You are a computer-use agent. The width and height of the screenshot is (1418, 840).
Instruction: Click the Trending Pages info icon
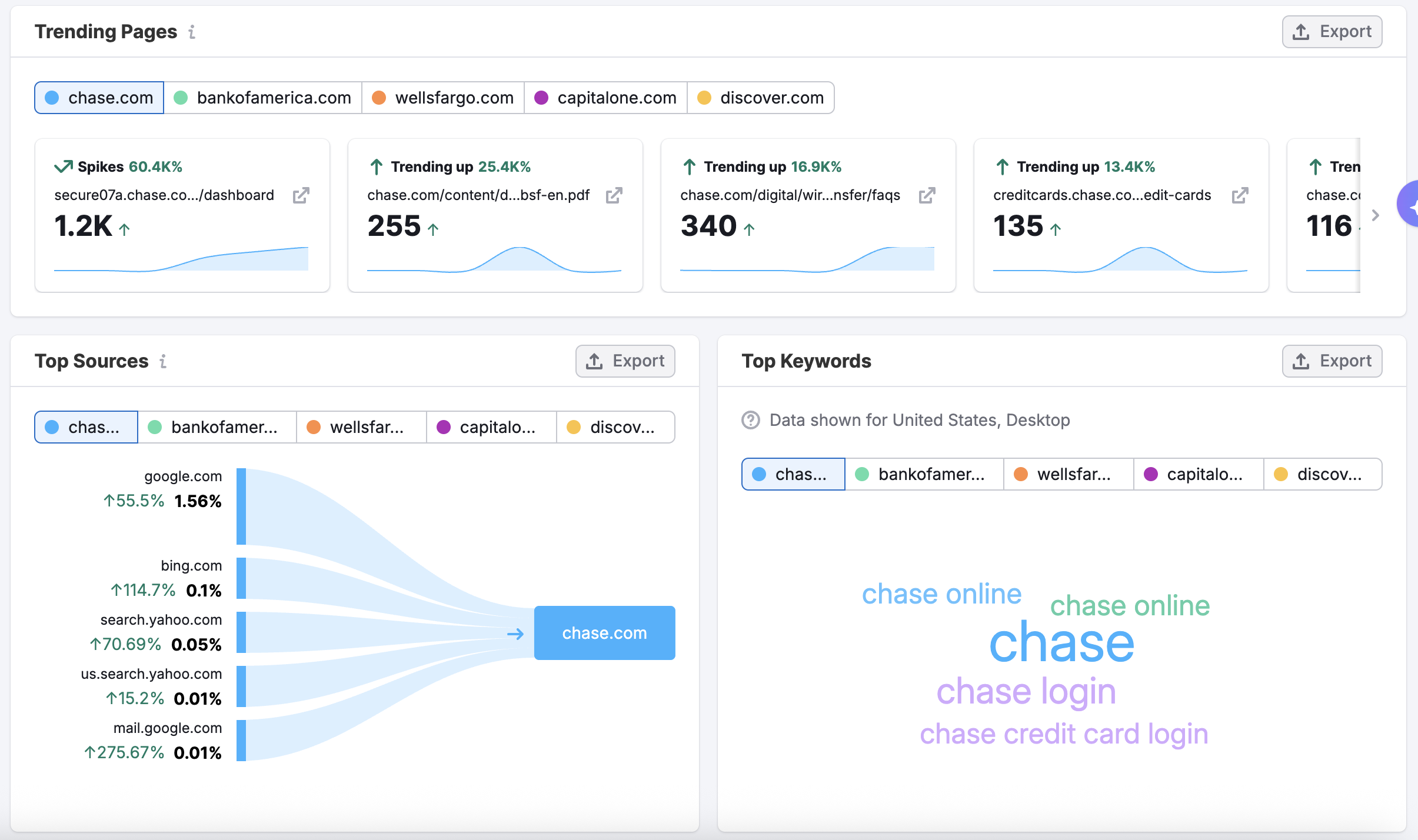(192, 32)
